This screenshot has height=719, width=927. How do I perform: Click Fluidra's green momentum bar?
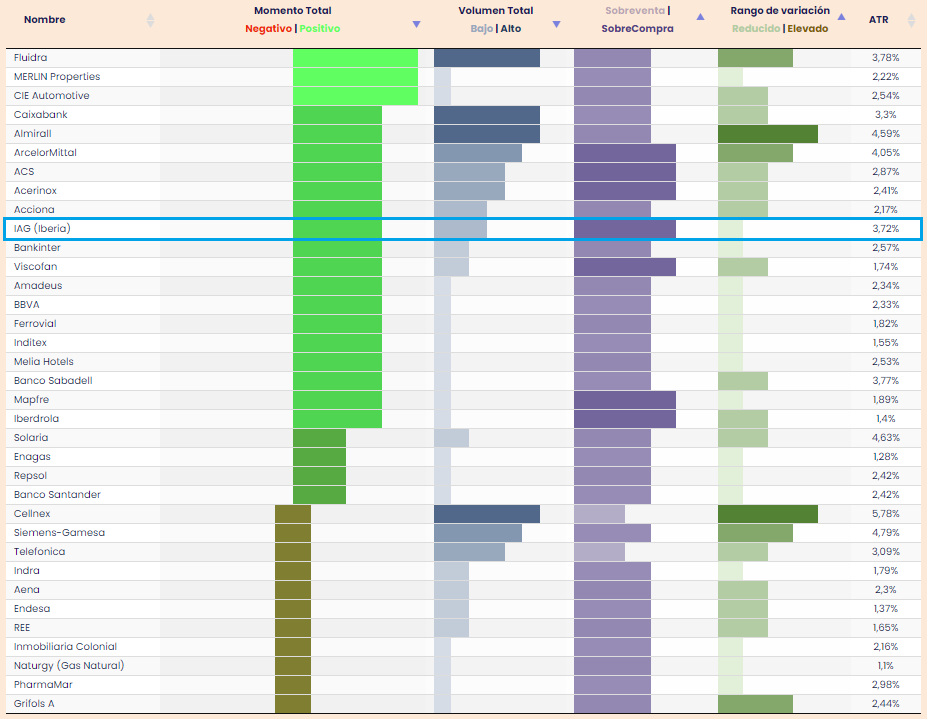355,58
